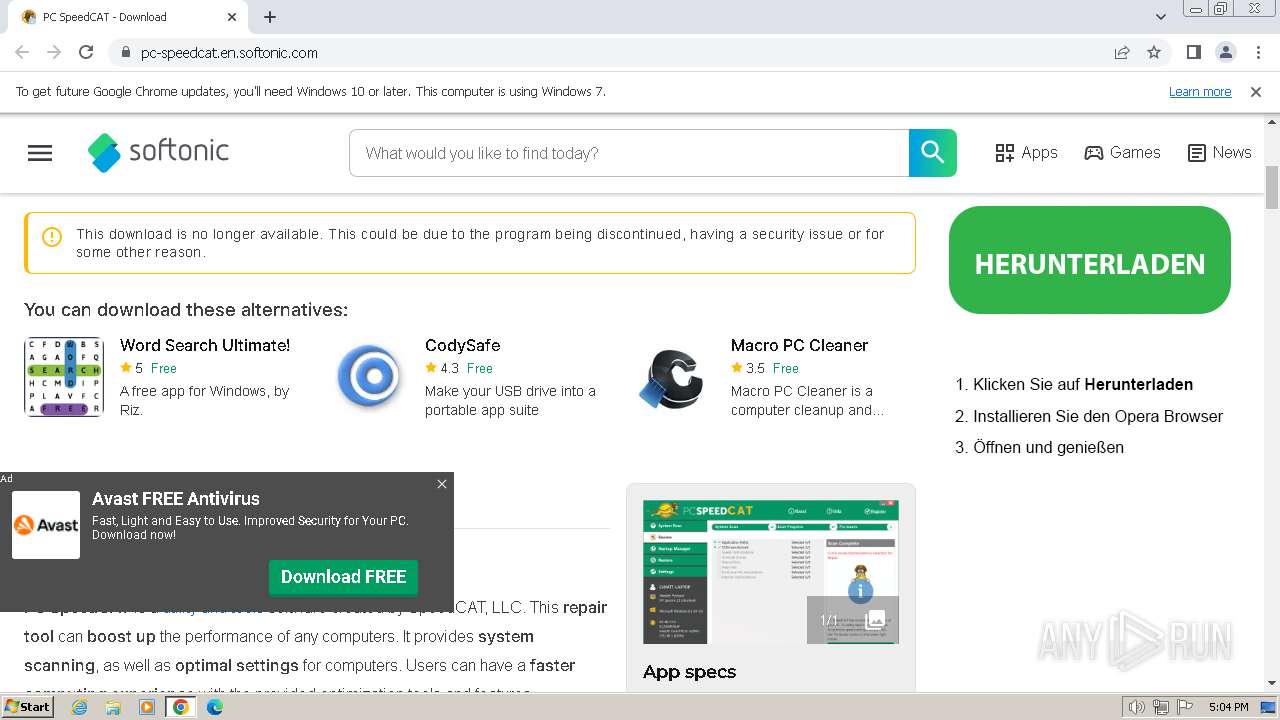1280x720 pixels.
Task: Bookmark this page with star
Action: pos(1154,52)
